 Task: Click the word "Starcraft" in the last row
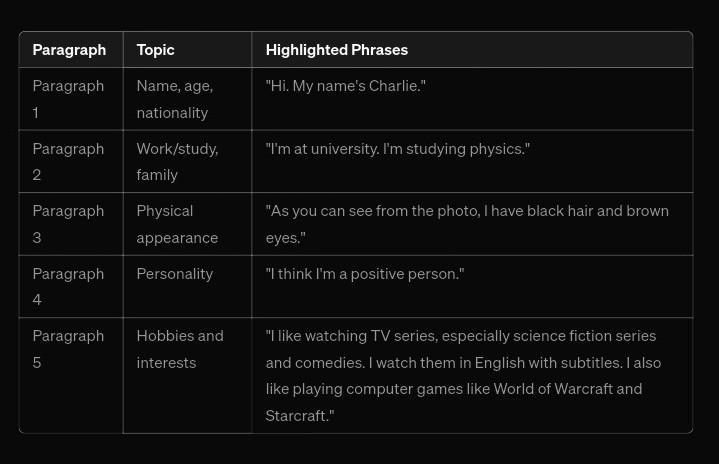tap(296, 416)
